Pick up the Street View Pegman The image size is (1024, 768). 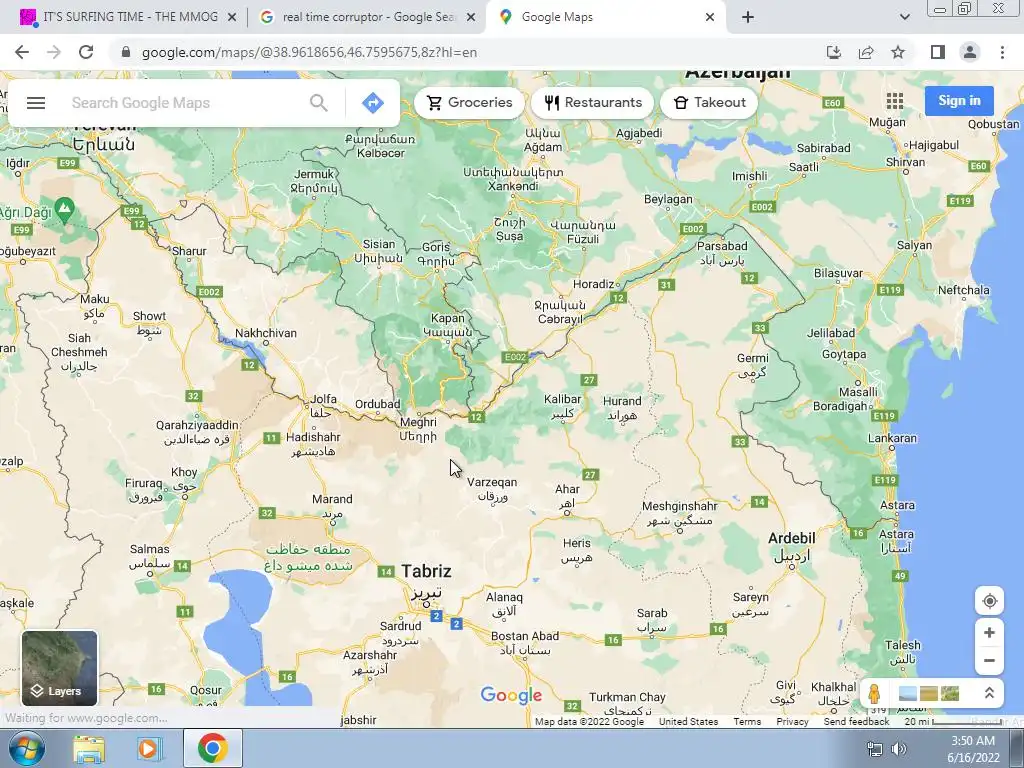pyautogui.click(x=874, y=694)
